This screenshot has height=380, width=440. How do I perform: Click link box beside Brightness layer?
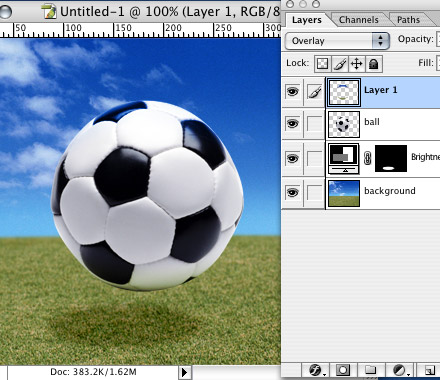coord(315,159)
